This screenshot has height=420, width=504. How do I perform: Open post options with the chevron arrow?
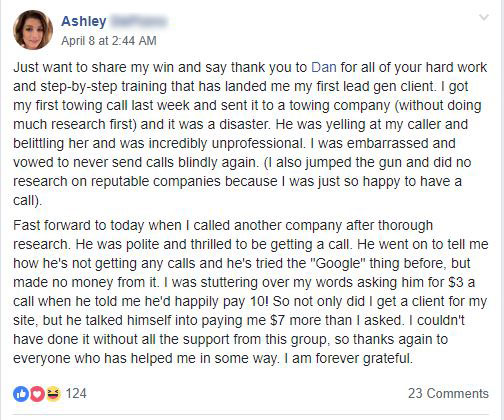tap(484, 17)
